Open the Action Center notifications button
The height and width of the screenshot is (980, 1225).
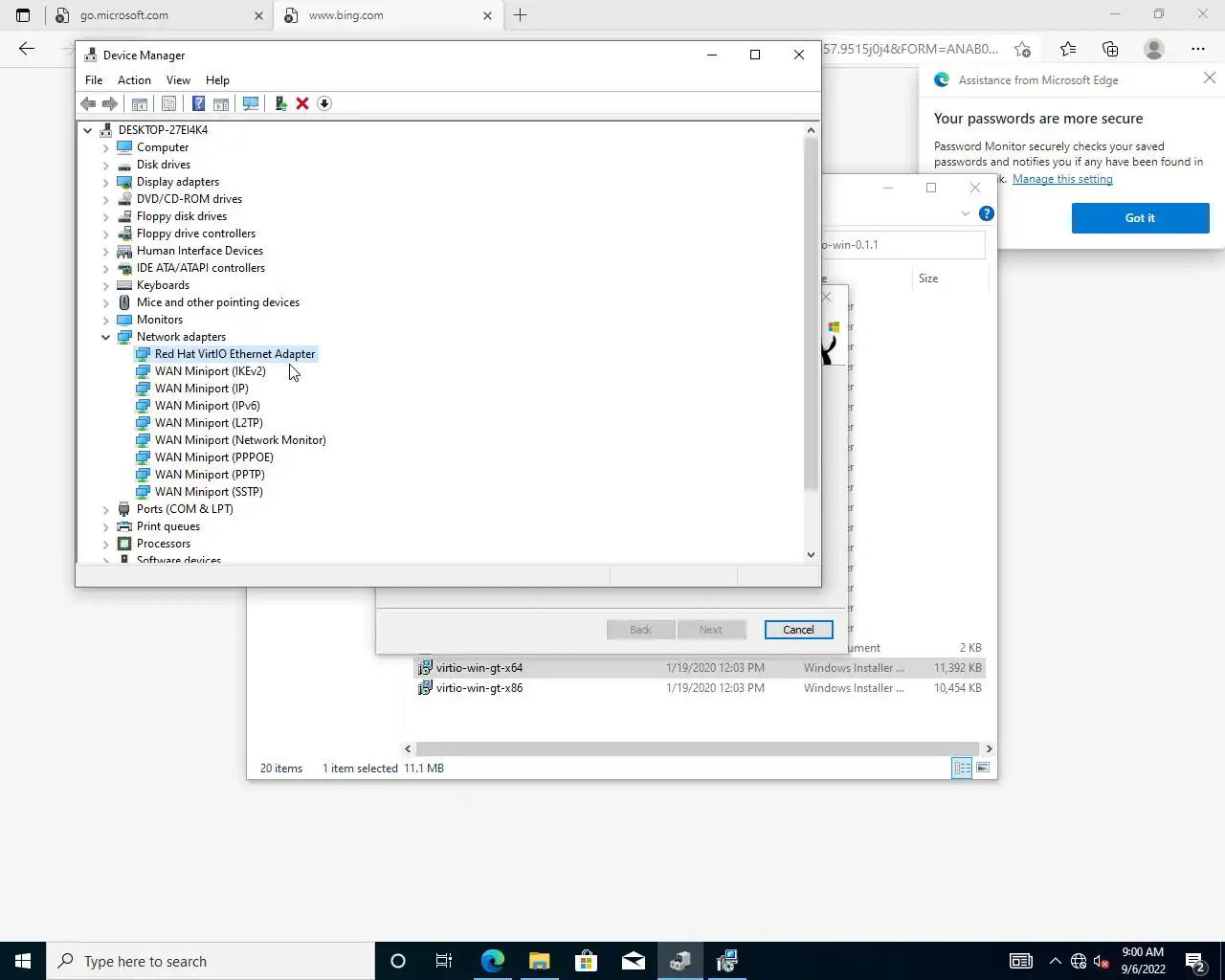(x=1195, y=961)
